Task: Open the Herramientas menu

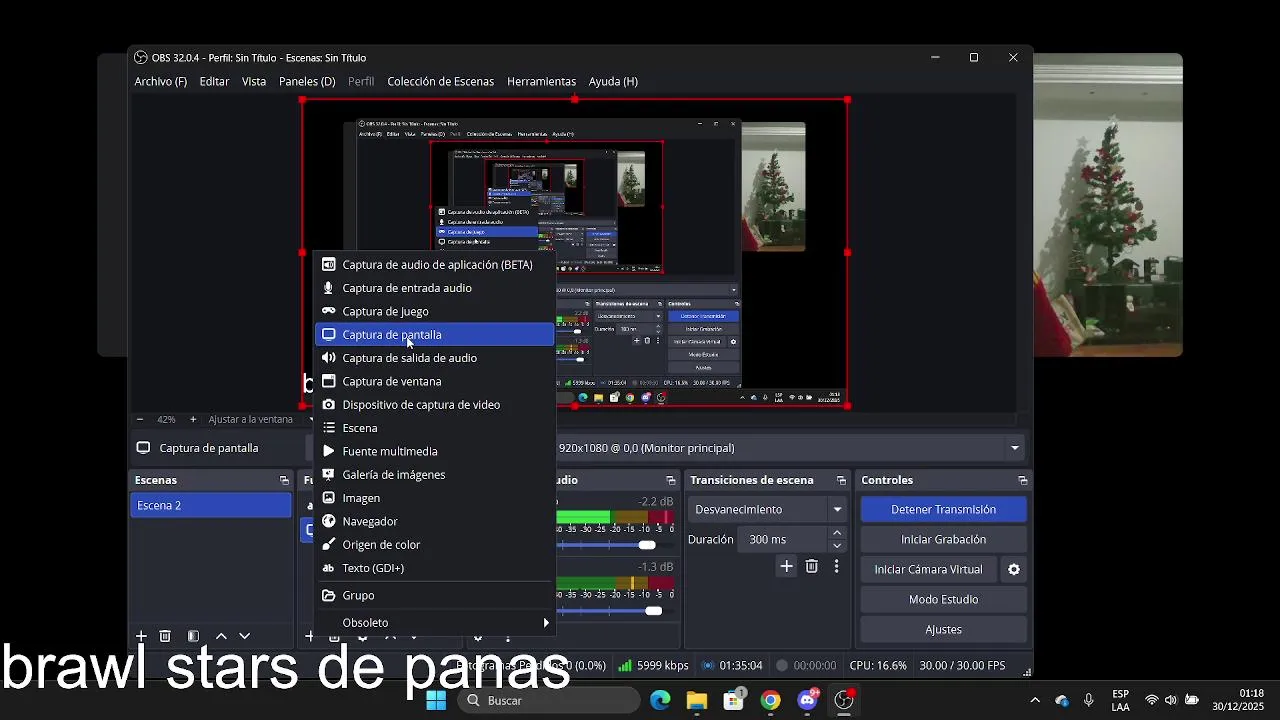Action: pyautogui.click(x=541, y=82)
